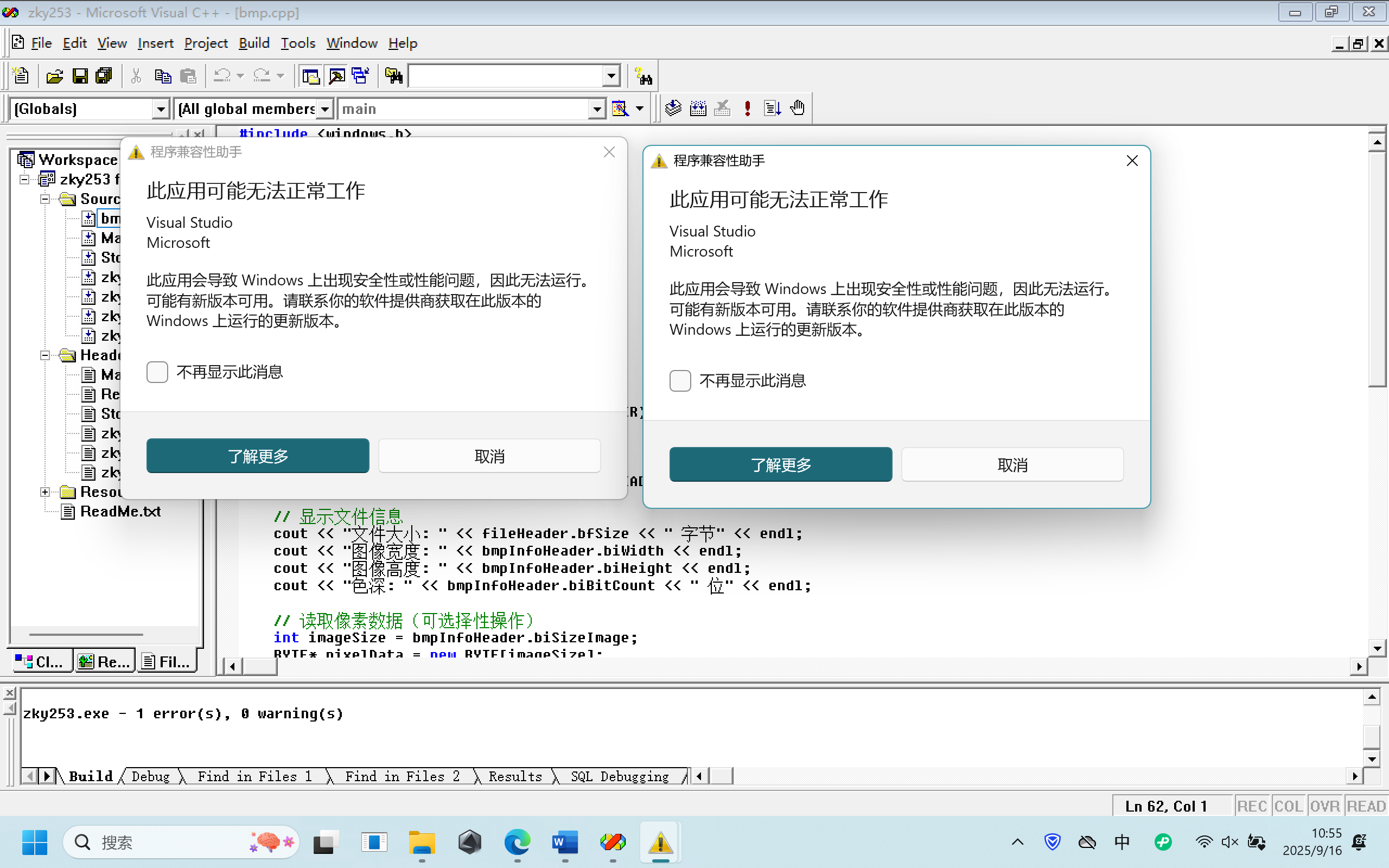Click 取消 in the left dialog
Screen dimensions: 1389x868
489,456
